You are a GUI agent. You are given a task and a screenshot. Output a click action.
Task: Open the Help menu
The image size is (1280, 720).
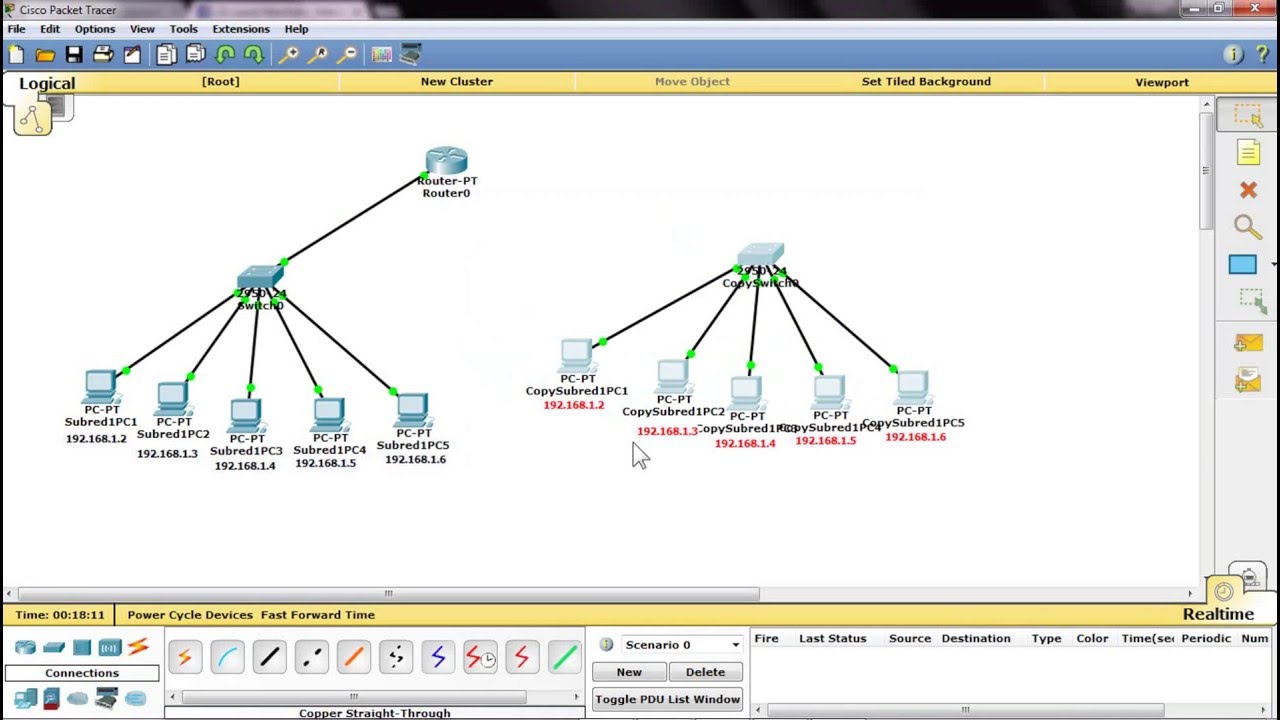[x=296, y=29]
